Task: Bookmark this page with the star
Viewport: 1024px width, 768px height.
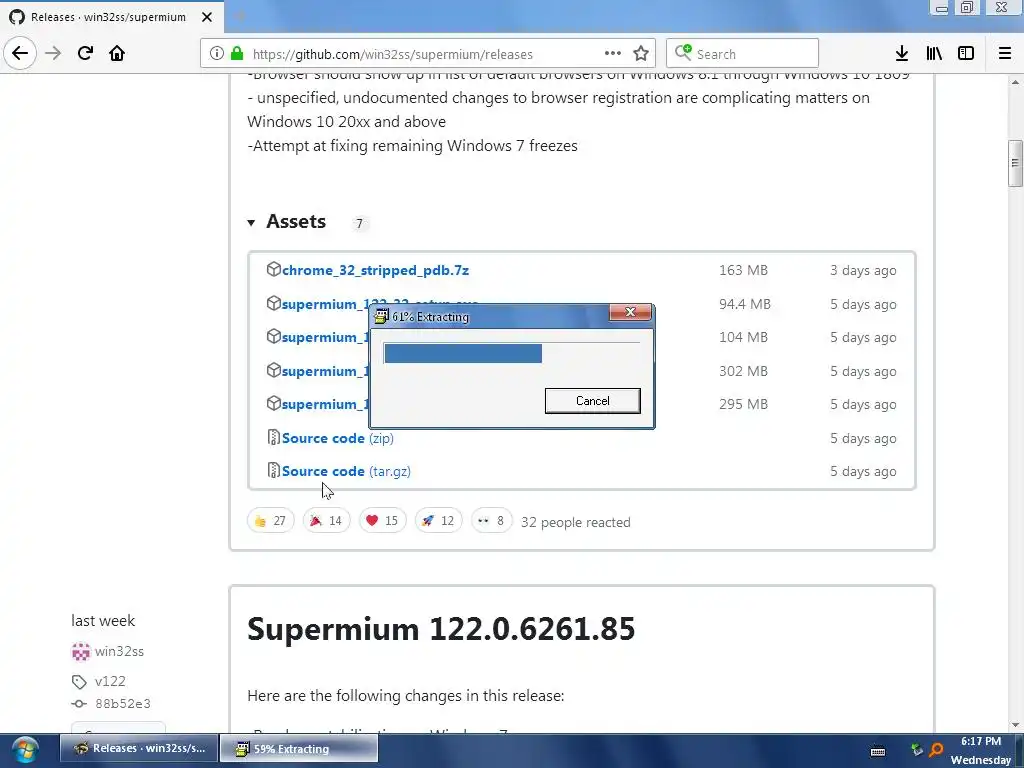Action: tap(641, 54)
